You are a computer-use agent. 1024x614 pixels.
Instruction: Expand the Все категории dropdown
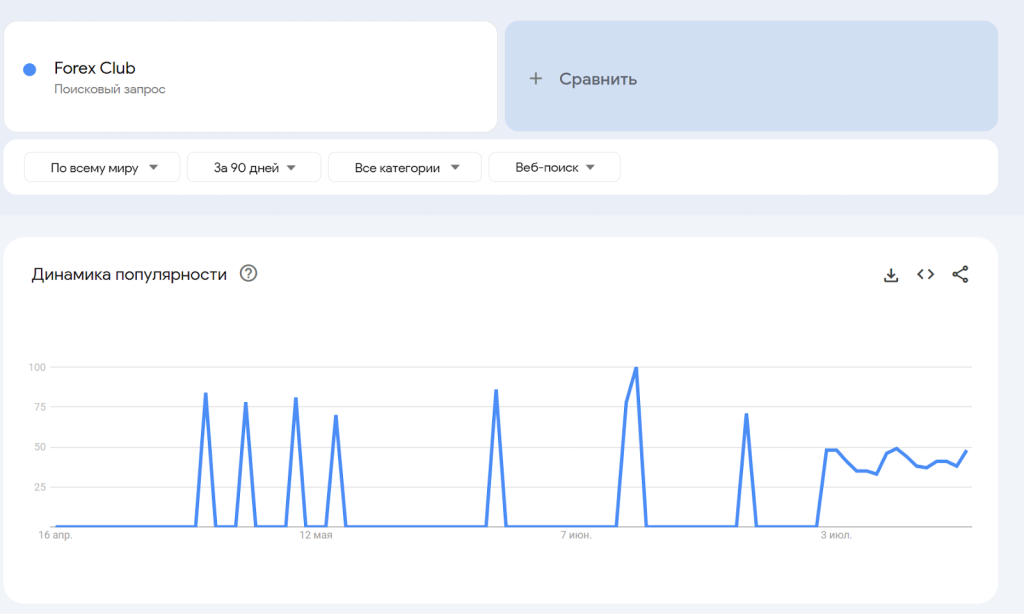(x=405, y=168)
